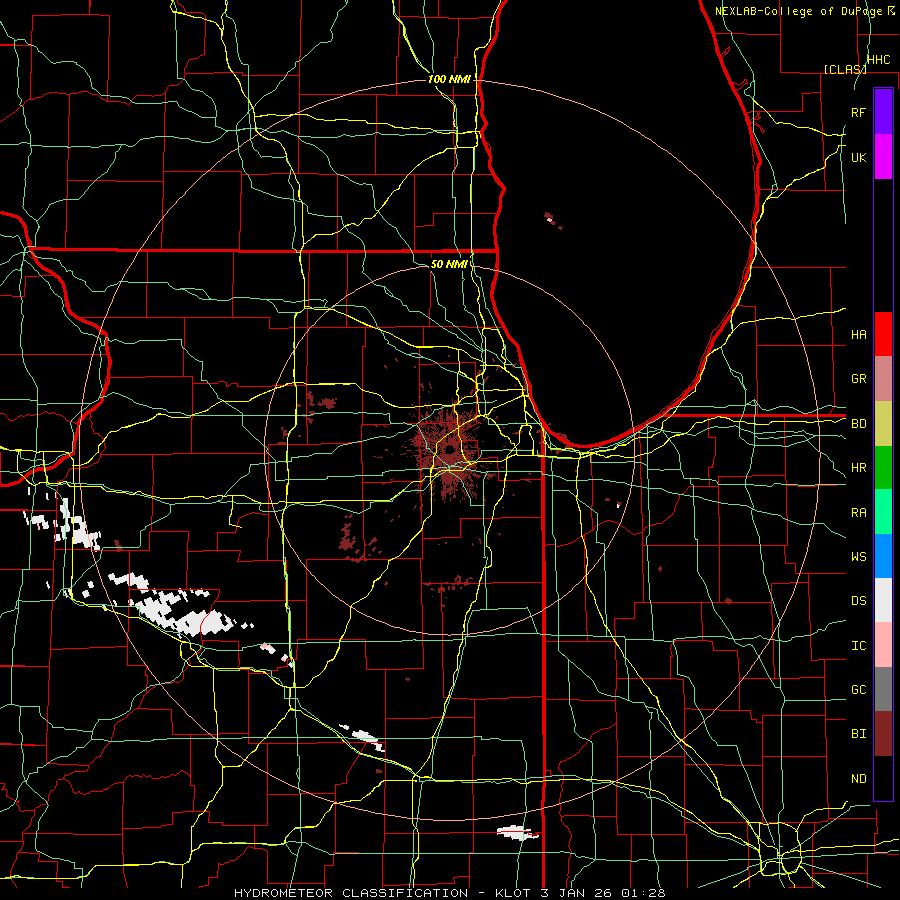Click the radar site center echo cluster
The width and height of the screenshot is (900, 900).
coord(449,451)
